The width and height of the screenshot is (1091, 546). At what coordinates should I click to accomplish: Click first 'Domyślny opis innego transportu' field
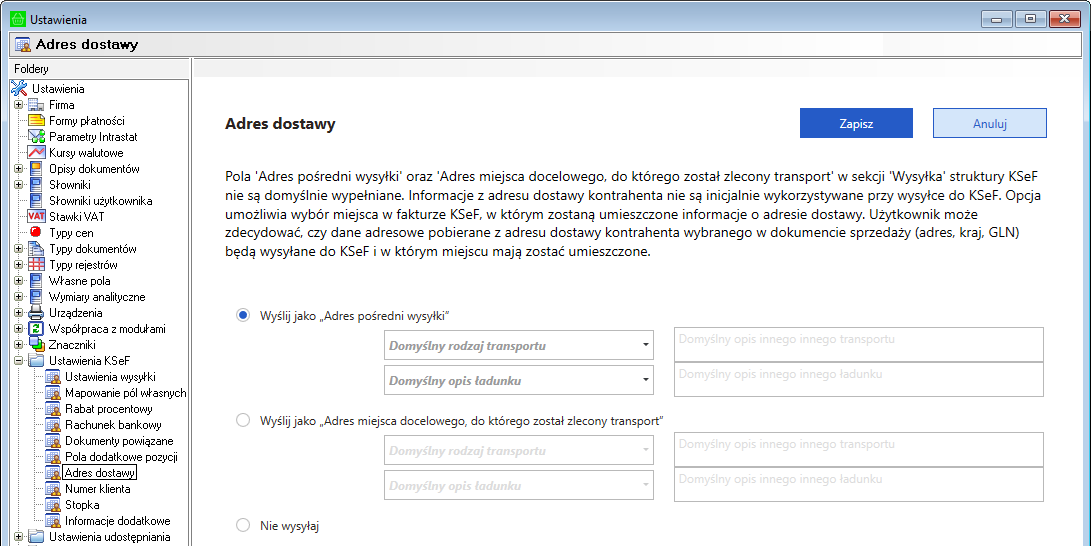(858, 343)
